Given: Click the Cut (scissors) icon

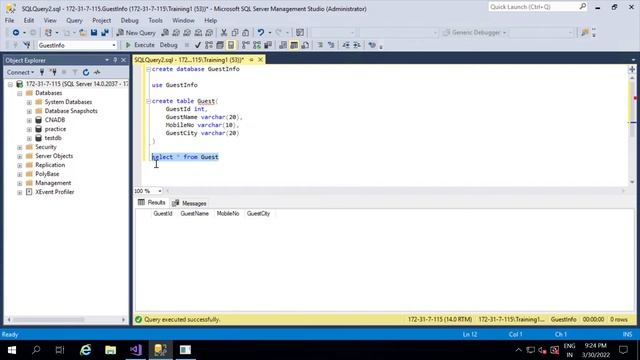Looking at the screenshot, I should pos(224,33).
